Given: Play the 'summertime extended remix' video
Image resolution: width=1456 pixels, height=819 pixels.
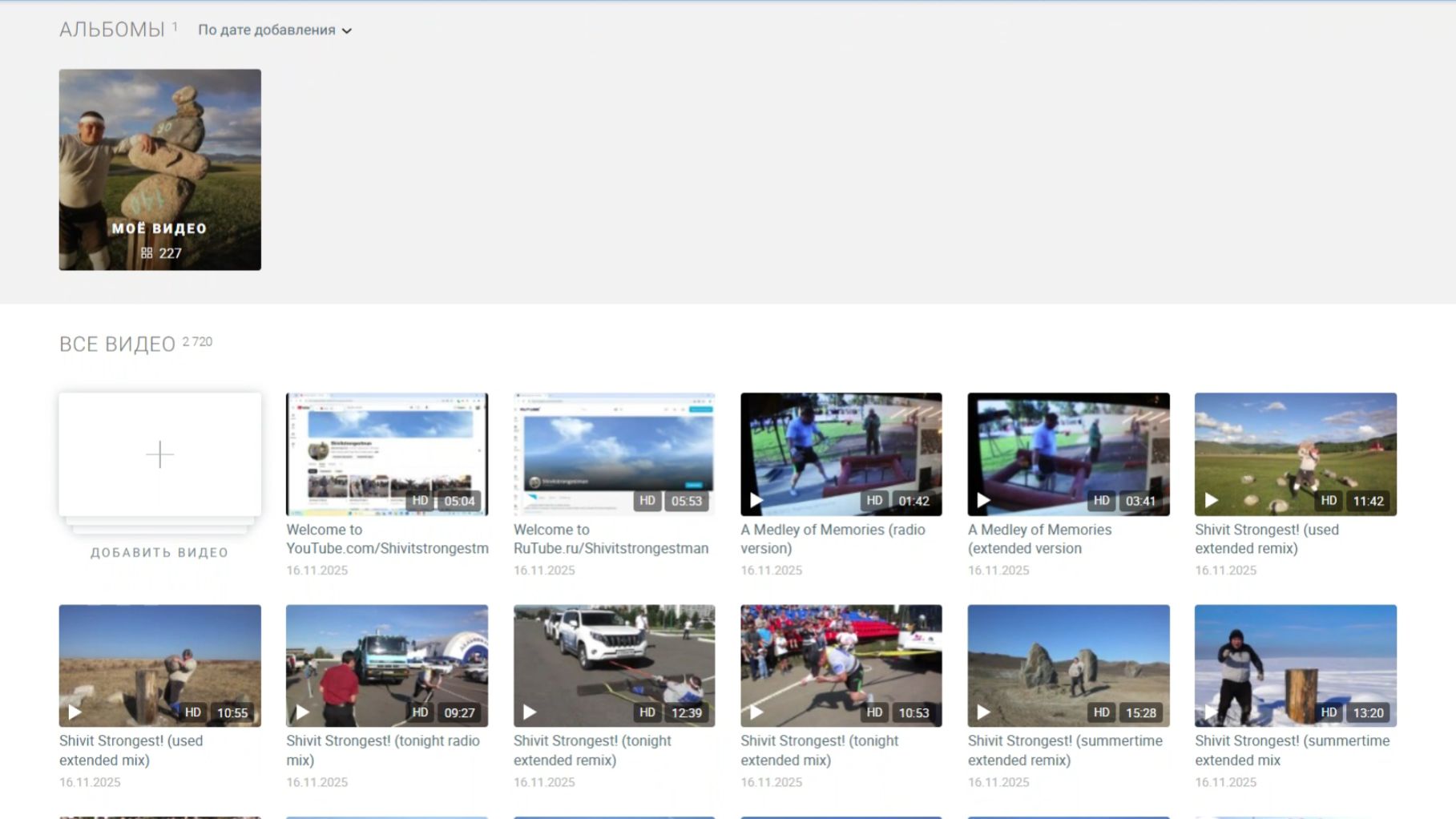Looking at the screenshot, I should pos(983,712).
